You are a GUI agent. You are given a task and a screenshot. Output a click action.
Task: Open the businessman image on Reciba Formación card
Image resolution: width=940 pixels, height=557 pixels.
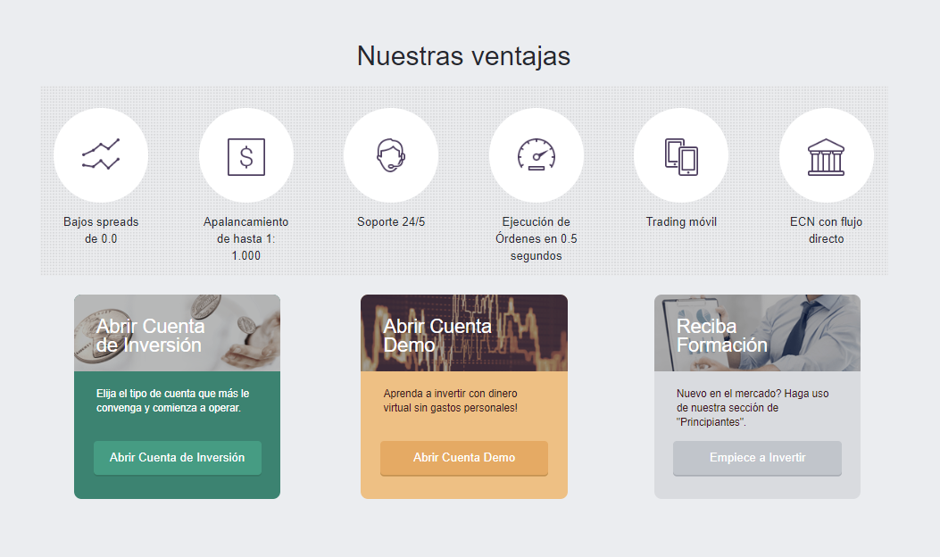coord(757,333)
